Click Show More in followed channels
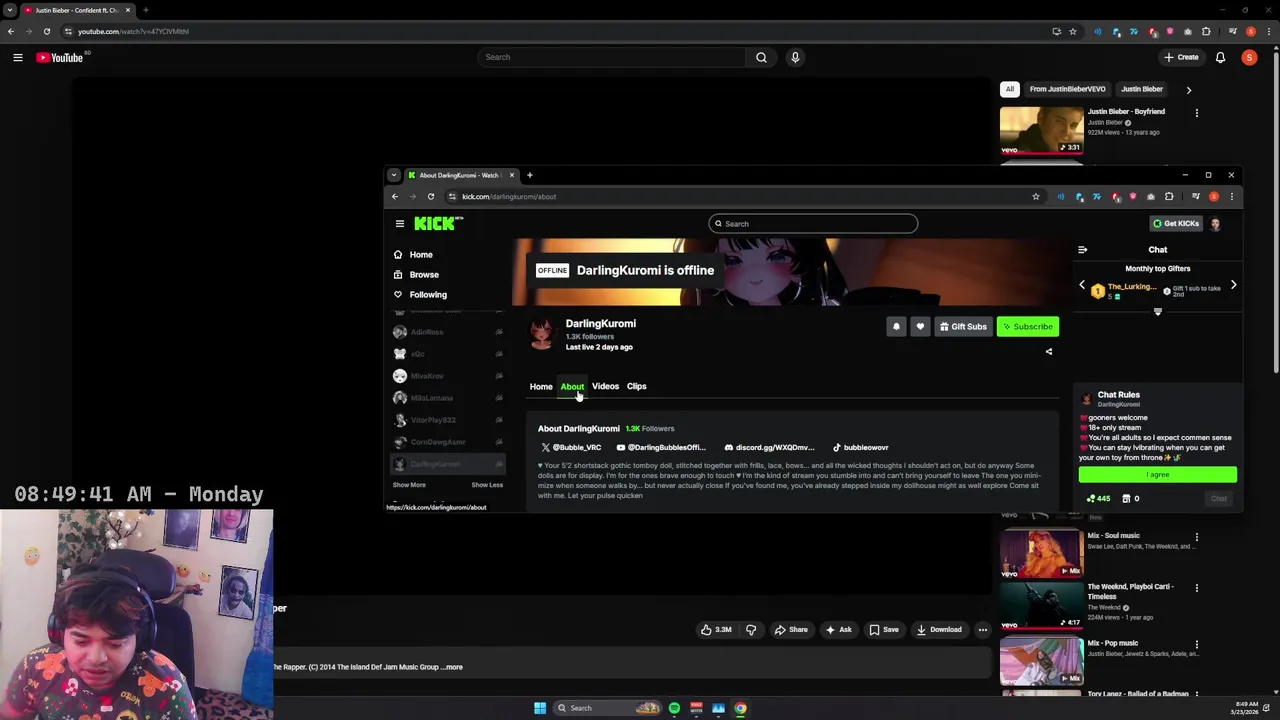 409,485
